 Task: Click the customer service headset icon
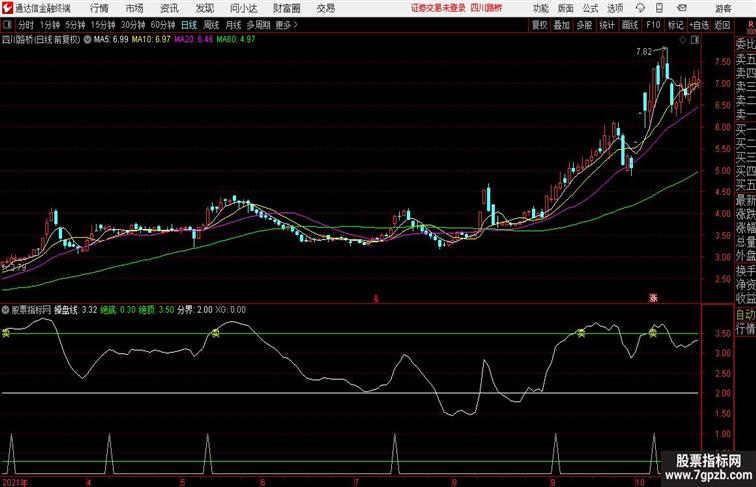[x=640, y=8]
